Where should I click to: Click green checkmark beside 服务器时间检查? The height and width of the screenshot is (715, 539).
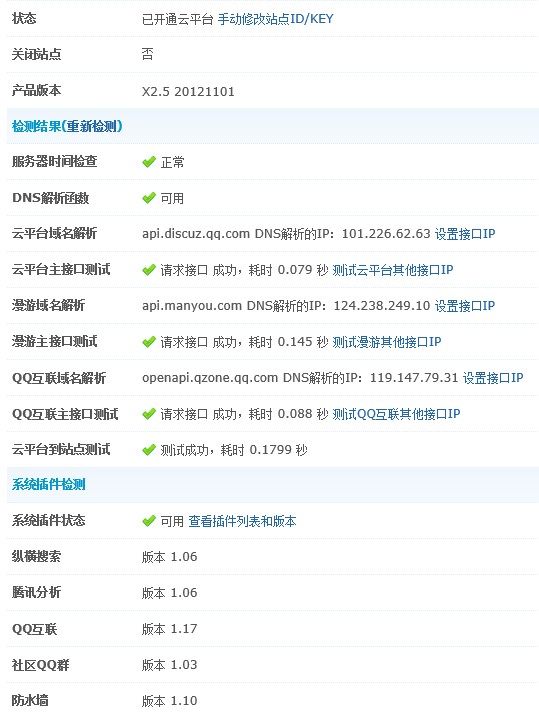149,162
